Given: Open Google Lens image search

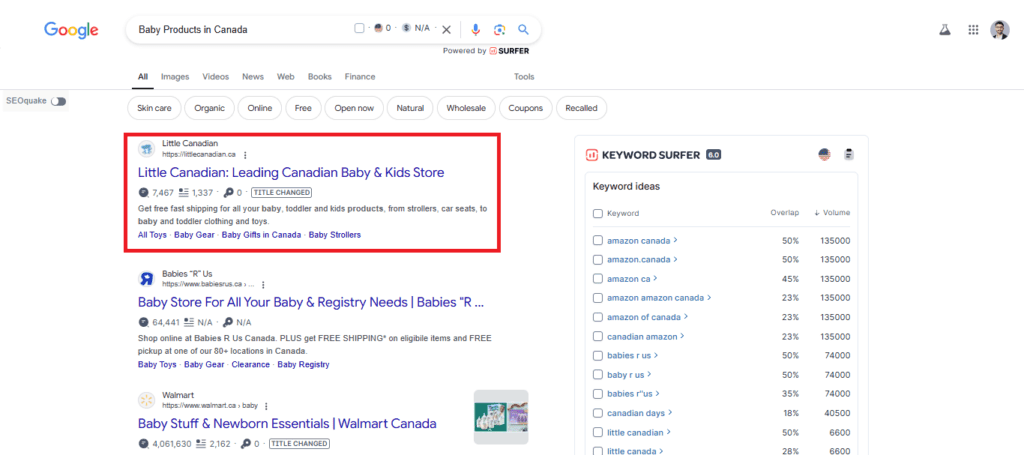Looking at the screenshot, I should point(499,29).
